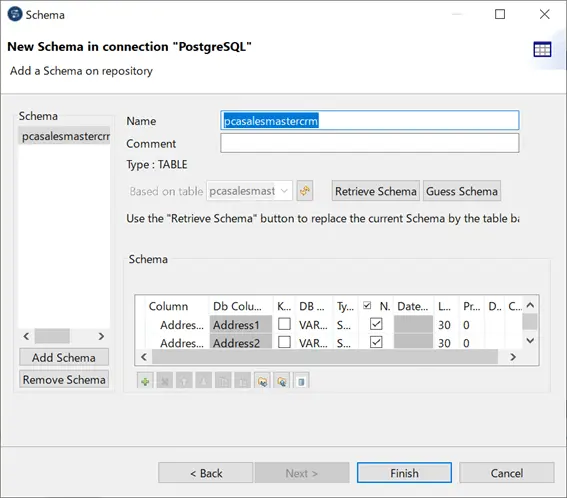Toggle the Key checkbox for Address1
Viewport: 567px width, 498px height.
(284, 324)
